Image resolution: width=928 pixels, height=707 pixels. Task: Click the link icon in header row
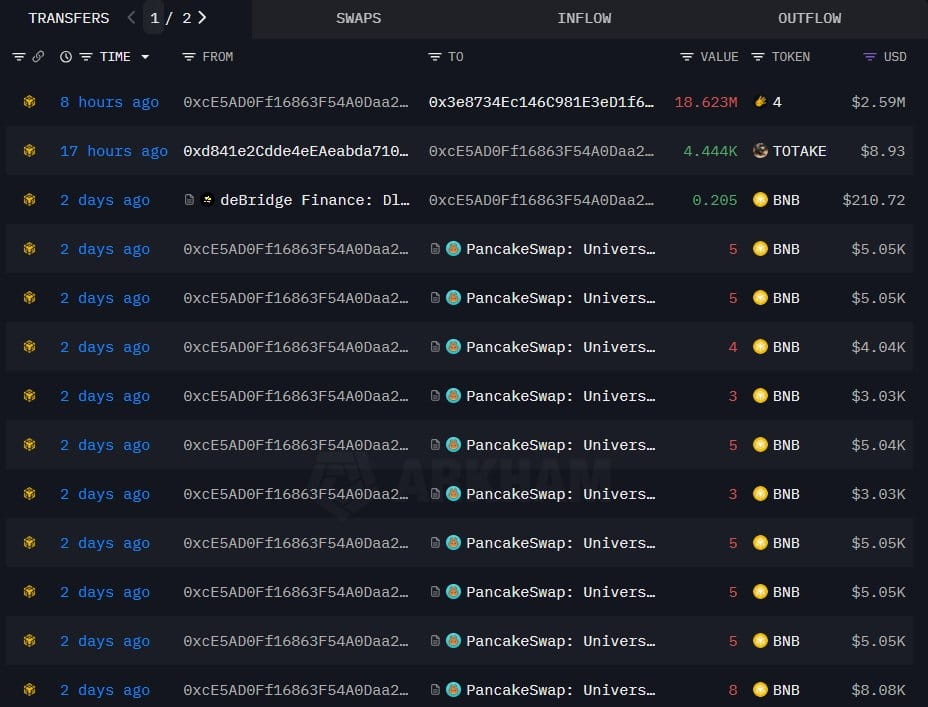point(38,57)
